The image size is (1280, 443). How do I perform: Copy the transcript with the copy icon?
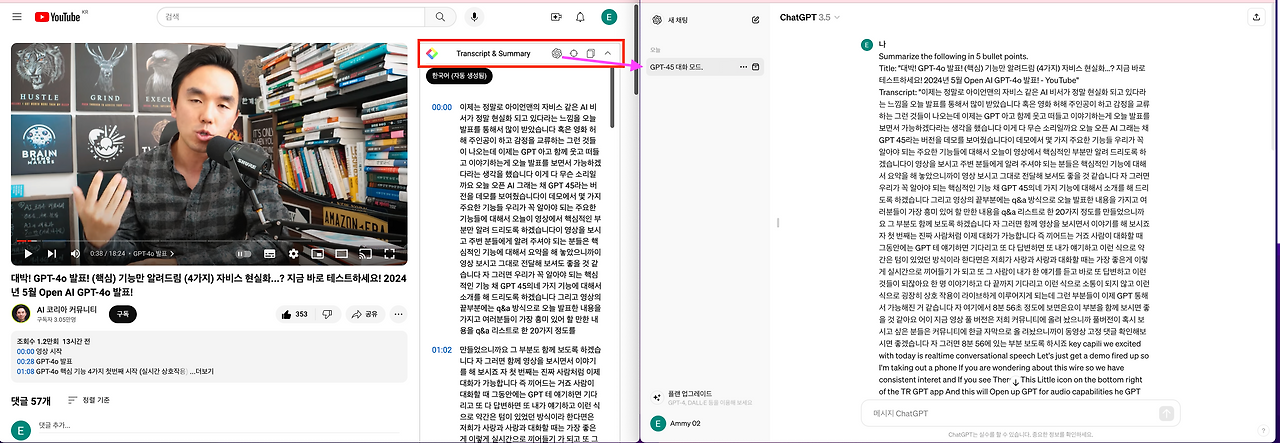[x=591, y=53]
